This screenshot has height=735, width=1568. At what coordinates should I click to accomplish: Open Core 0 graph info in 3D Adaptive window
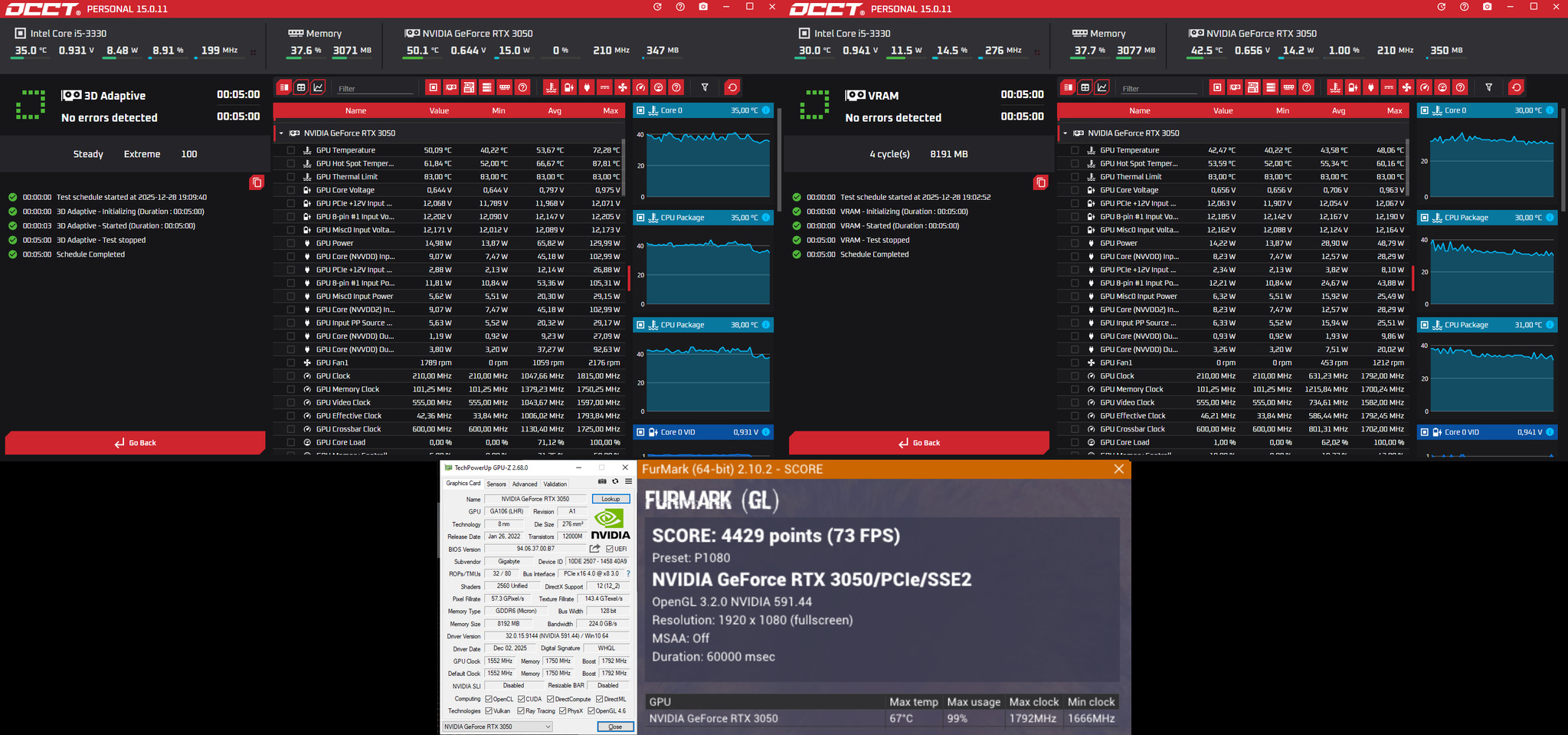point(766,110)
